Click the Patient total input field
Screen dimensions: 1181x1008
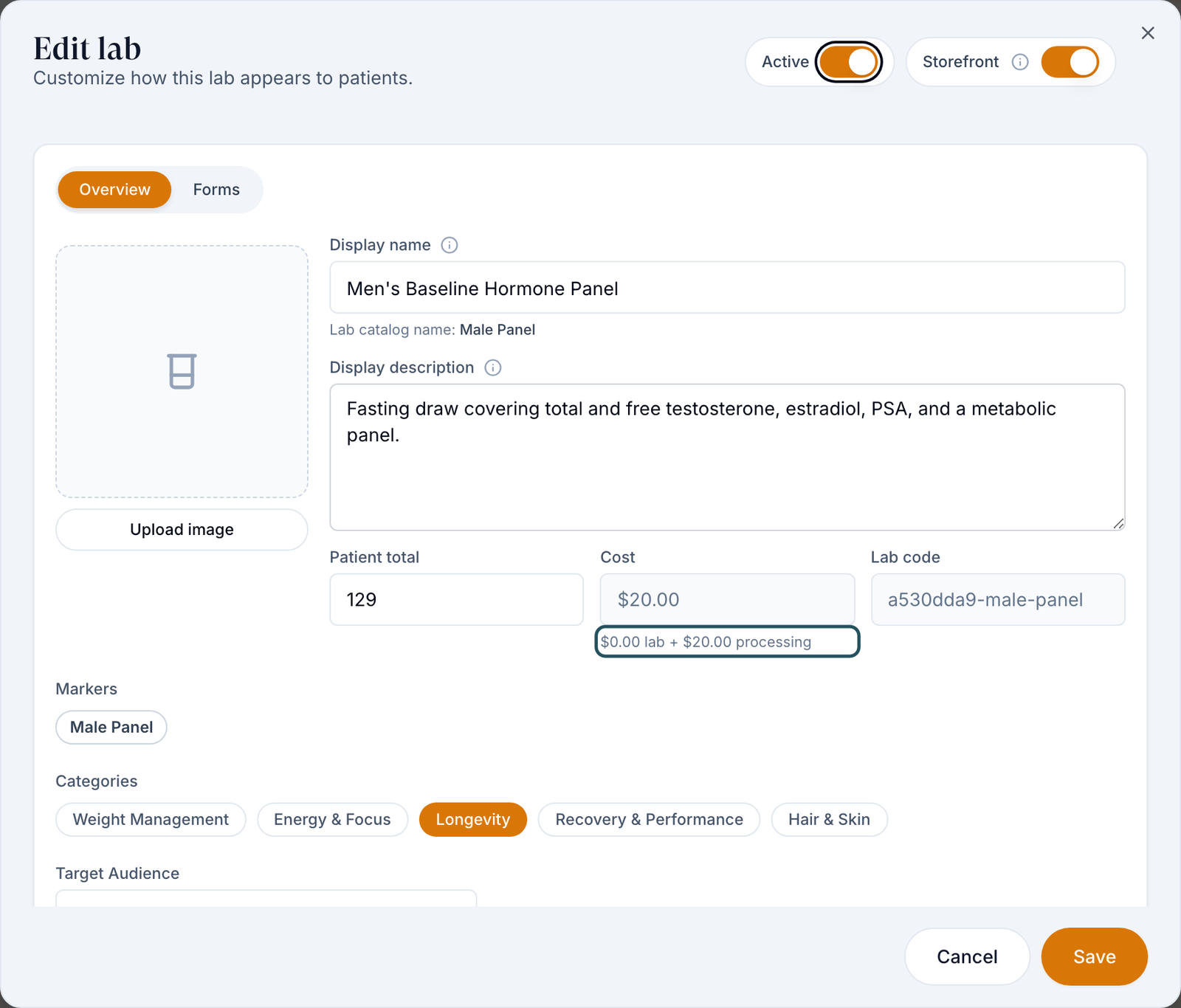pyautogui.click(x=456, y=599)
